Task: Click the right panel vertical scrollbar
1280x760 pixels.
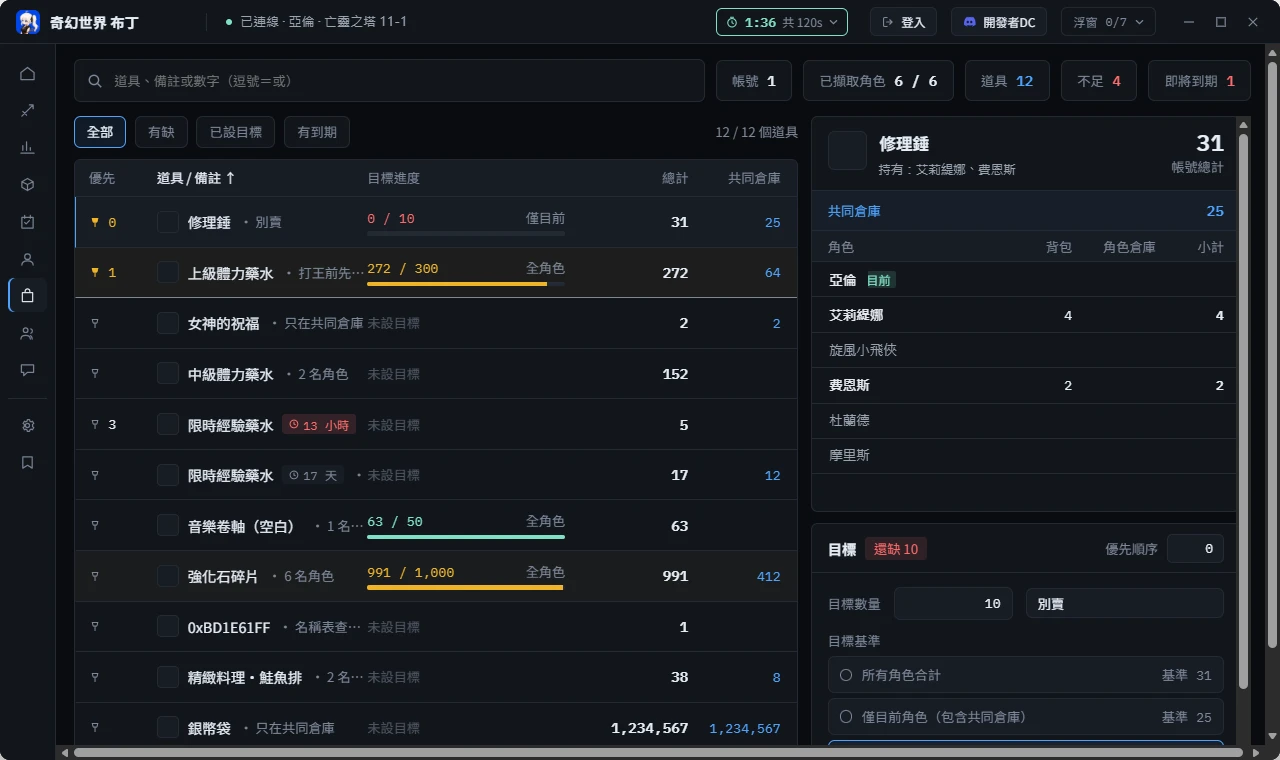Action: click(x=1243, y=410)
